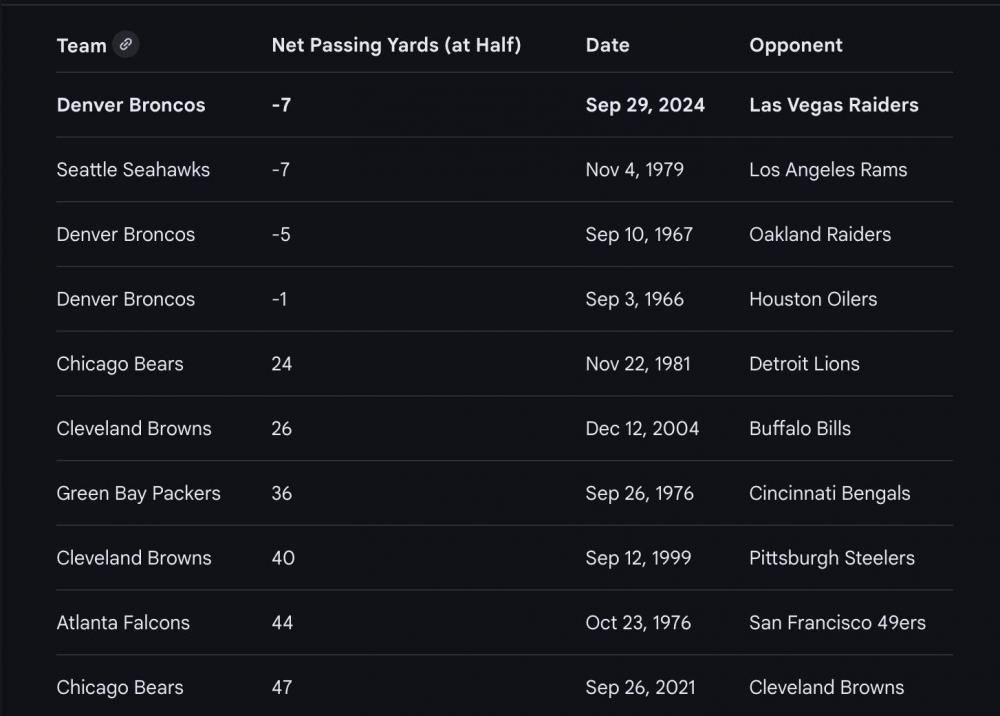
Task: Click the Houston Oilers opponent cell
Action: tap(812, 299)
